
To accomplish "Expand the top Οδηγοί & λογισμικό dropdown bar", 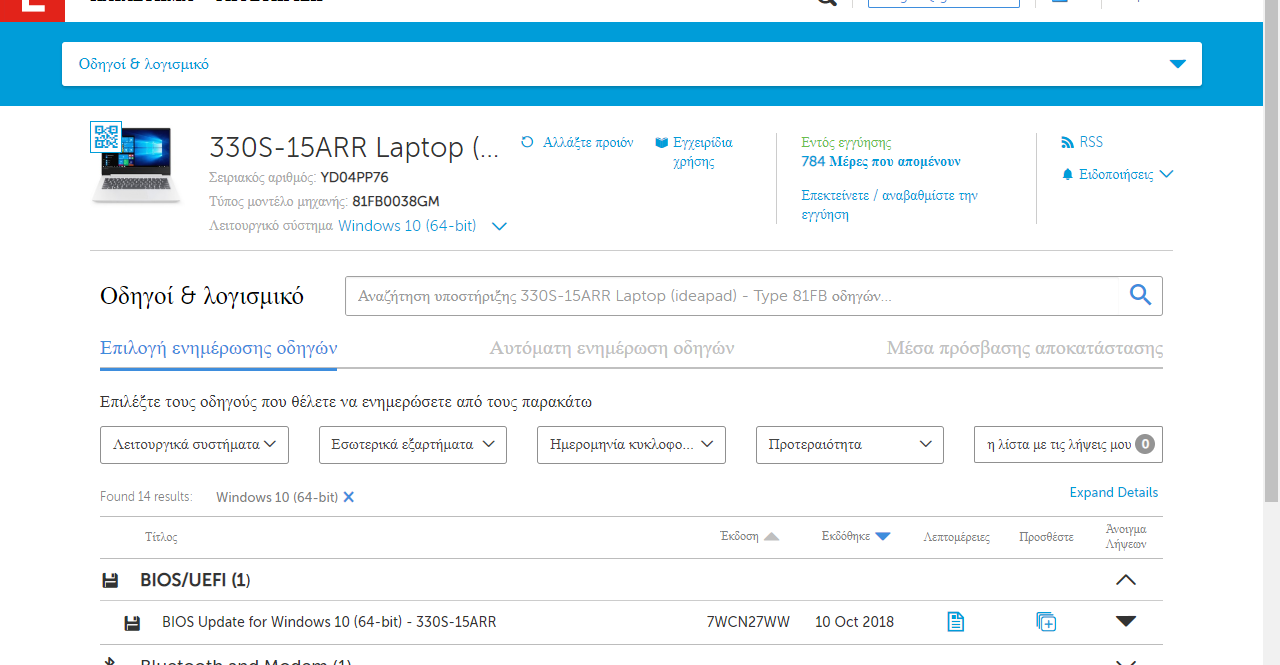I will (632, 64).
